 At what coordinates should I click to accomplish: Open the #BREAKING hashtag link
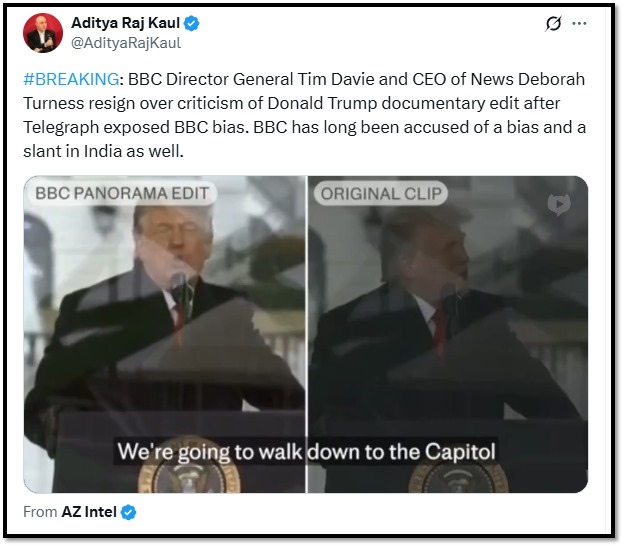[71, 79]
